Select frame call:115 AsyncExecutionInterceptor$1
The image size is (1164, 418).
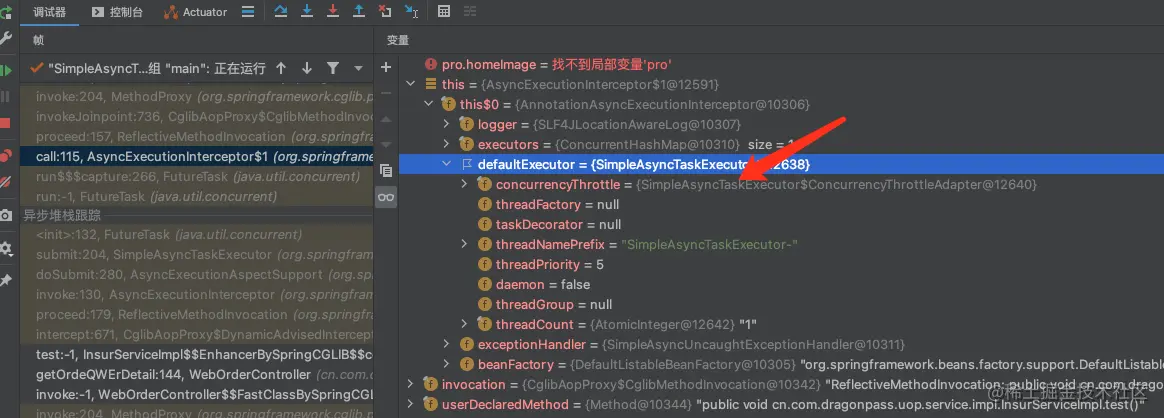pos(196,157)
